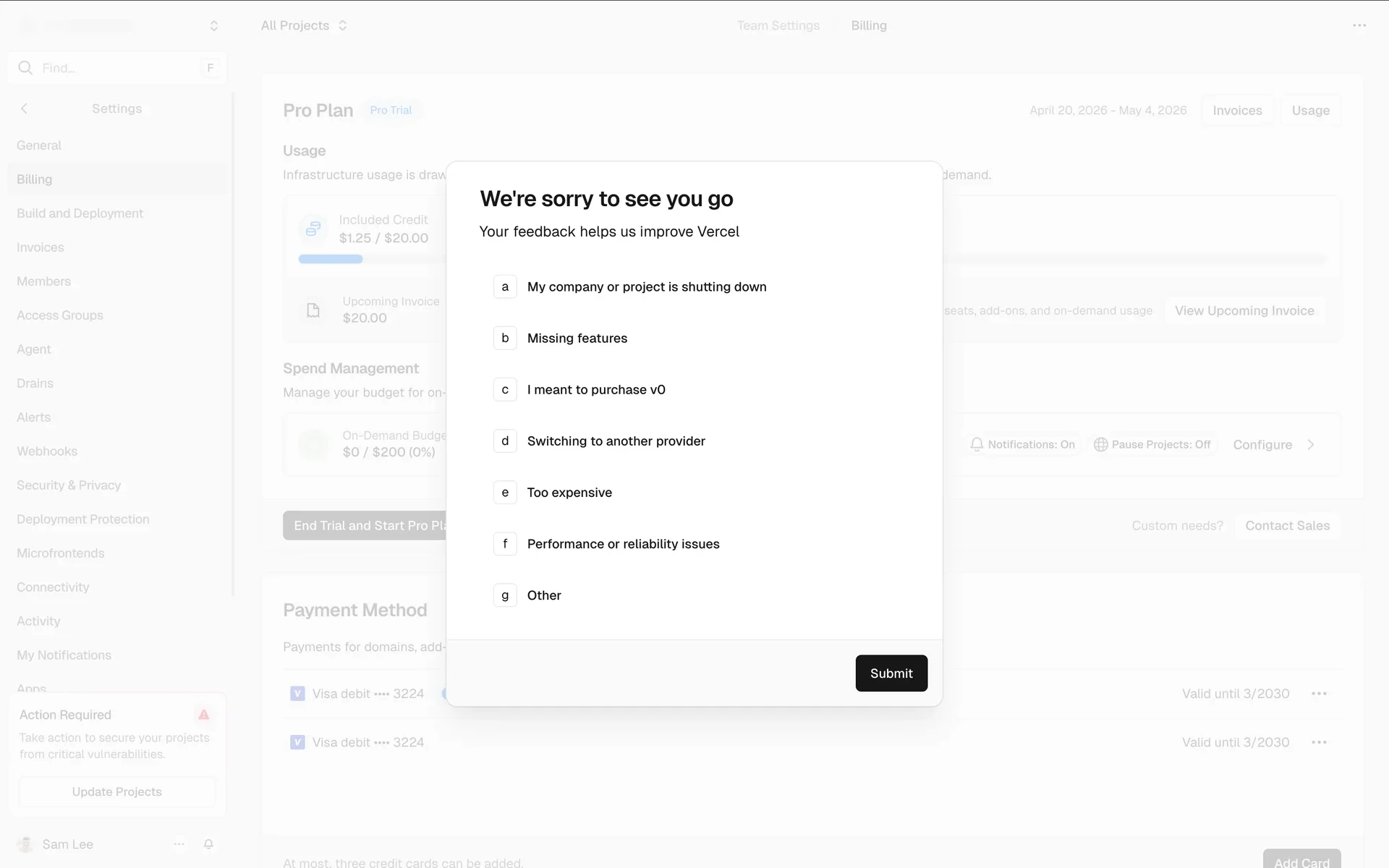1389x868 pixels.
Task: Open the Usage button in Pro Plan
Action: (x=1311, y=111)
